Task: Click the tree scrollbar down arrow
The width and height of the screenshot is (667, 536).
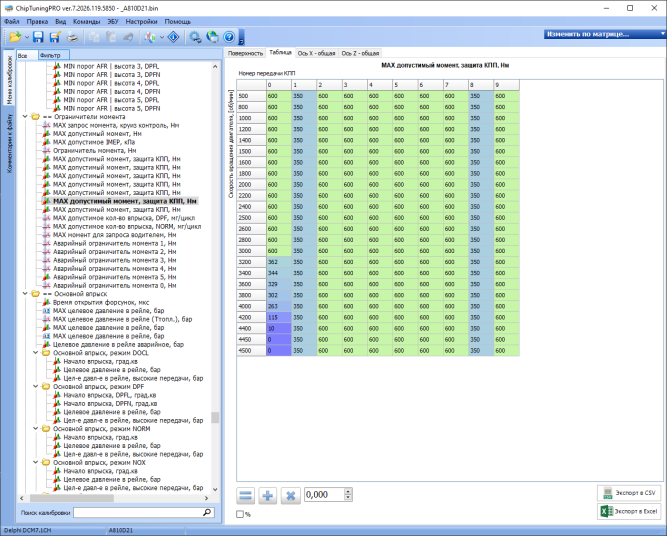Action: [215, 489]
